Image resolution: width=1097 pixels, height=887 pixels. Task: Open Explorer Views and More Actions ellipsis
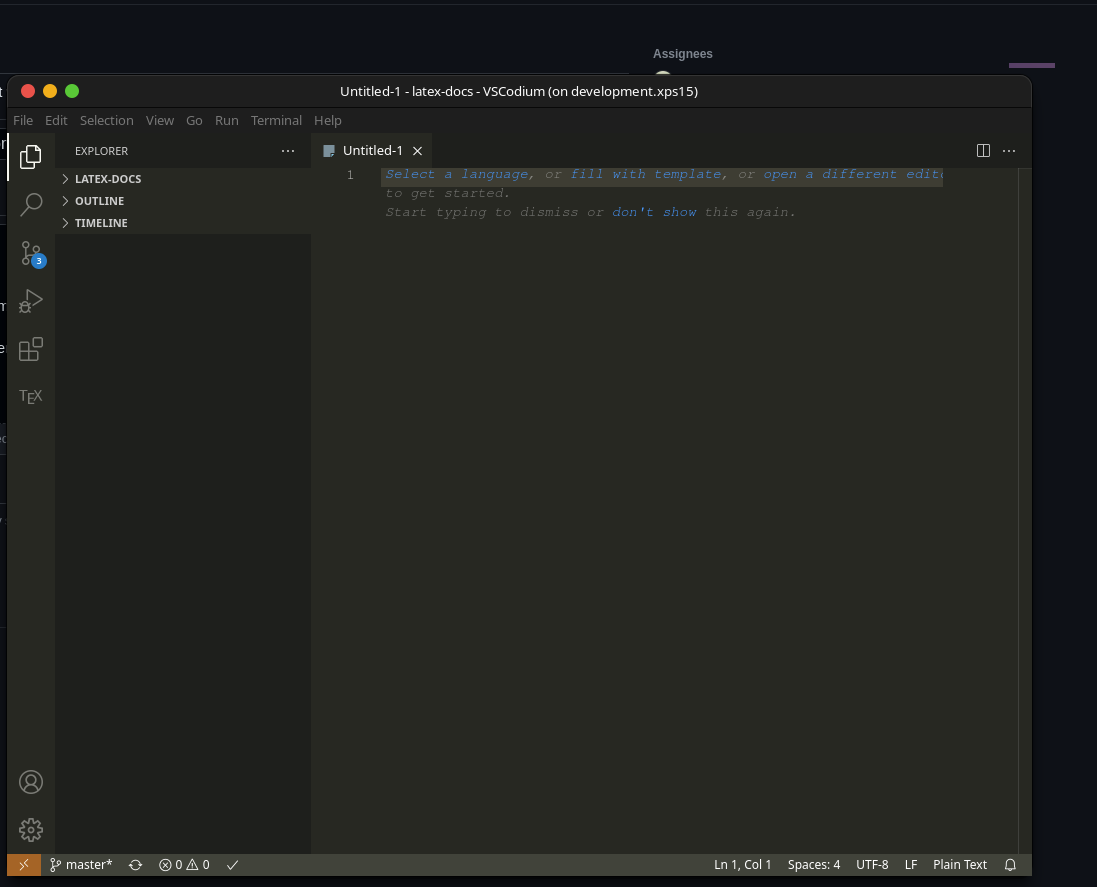click(288, 150)
